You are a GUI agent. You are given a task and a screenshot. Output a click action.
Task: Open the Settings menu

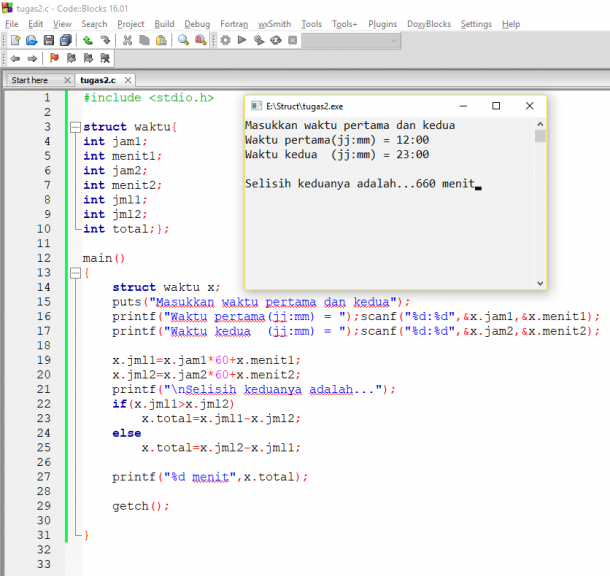click(x=476, y=24)
